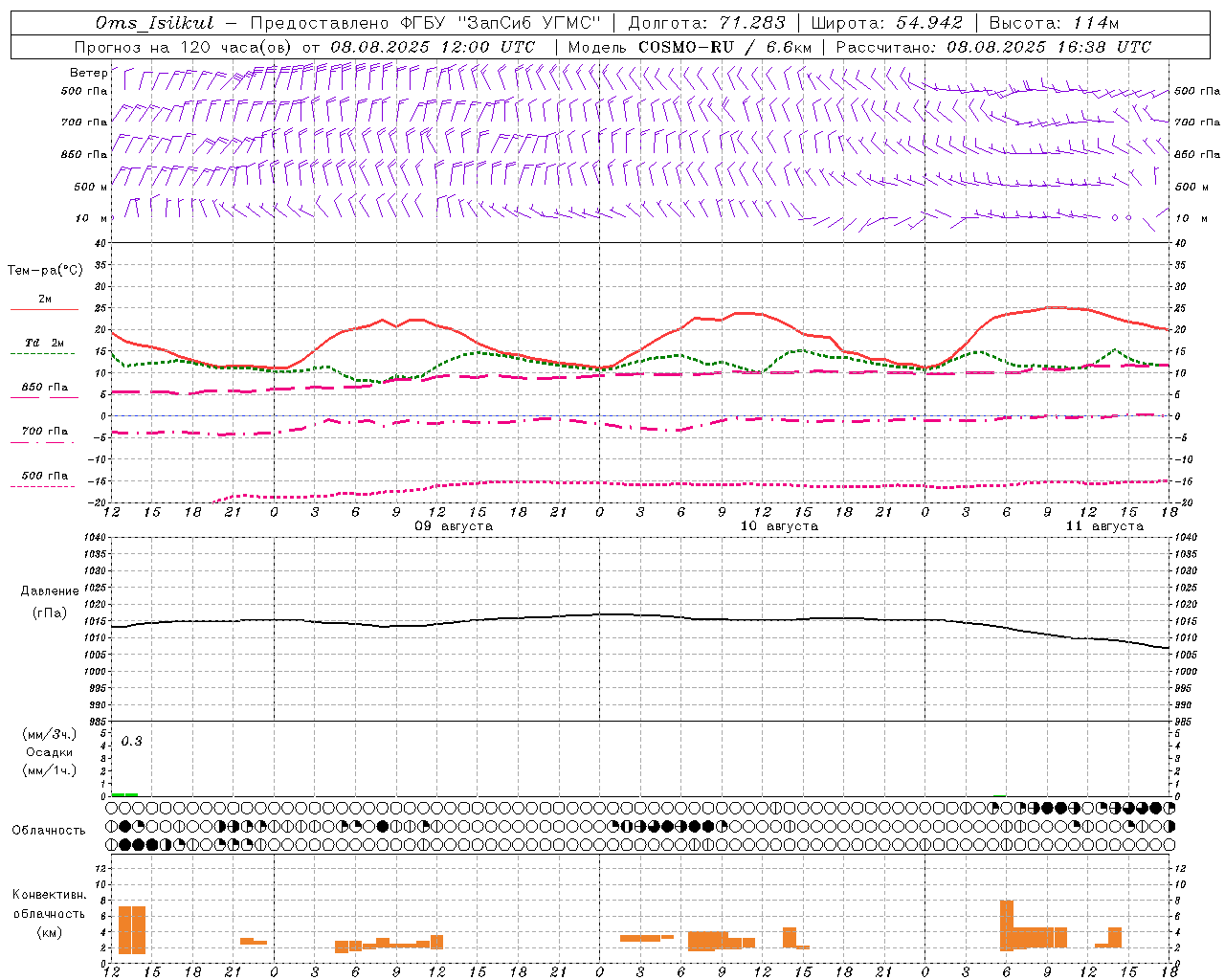Select the (мм/1ч.) precipitation unit label

(50, 770)
